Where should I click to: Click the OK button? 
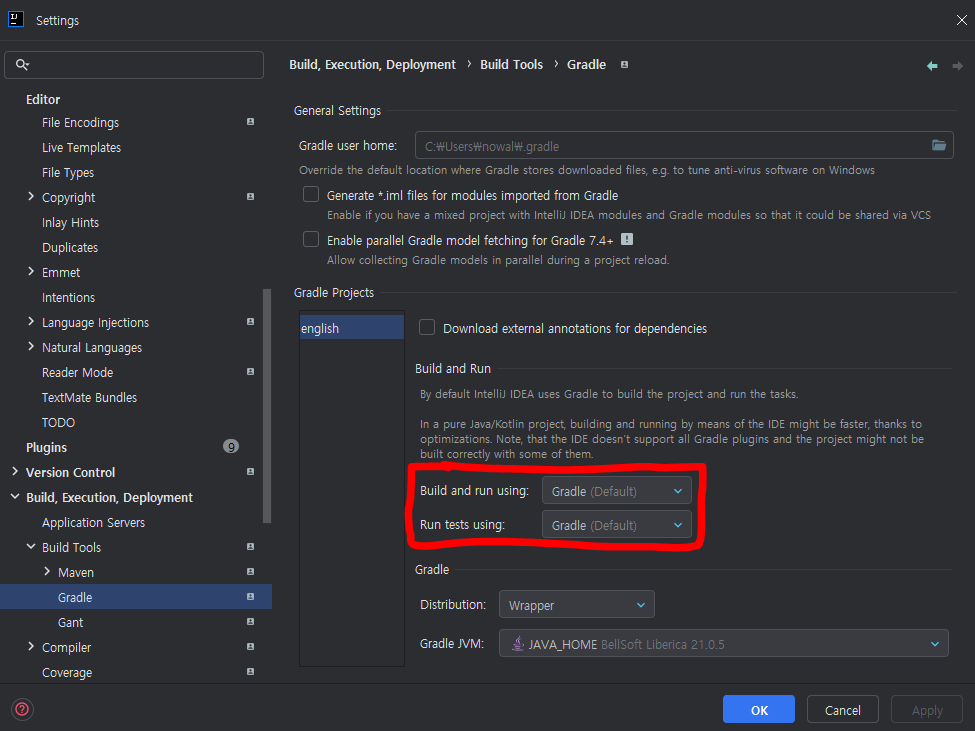pos(758,710)
